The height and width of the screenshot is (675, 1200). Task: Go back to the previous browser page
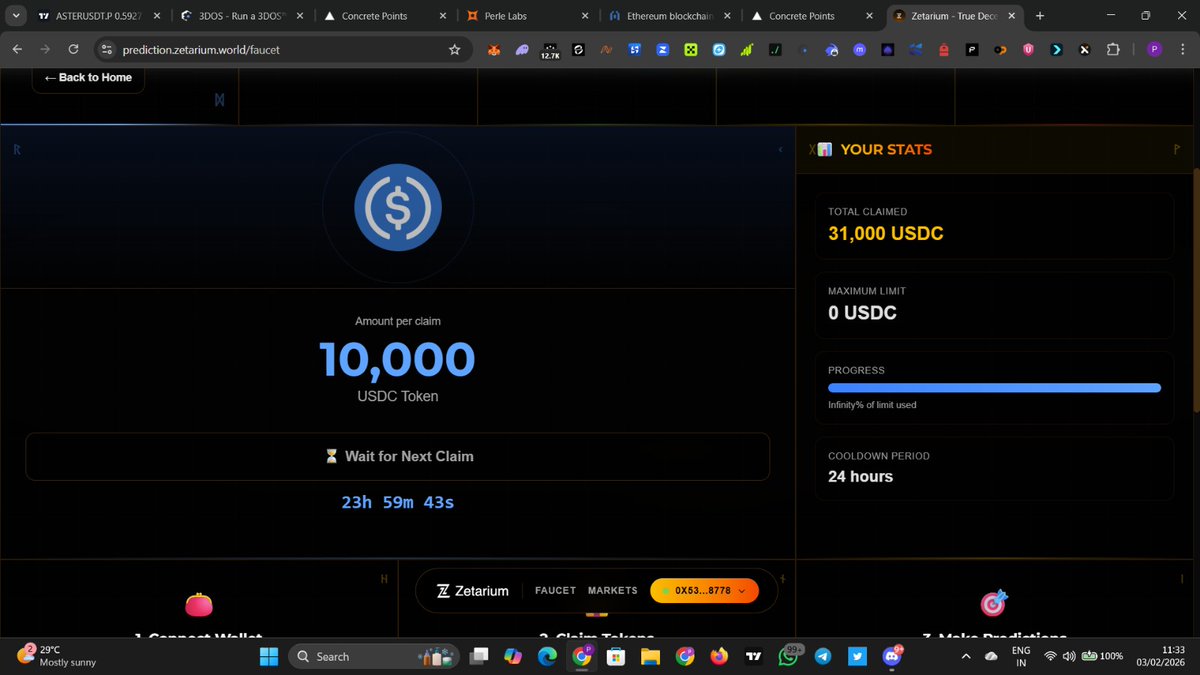17,50
